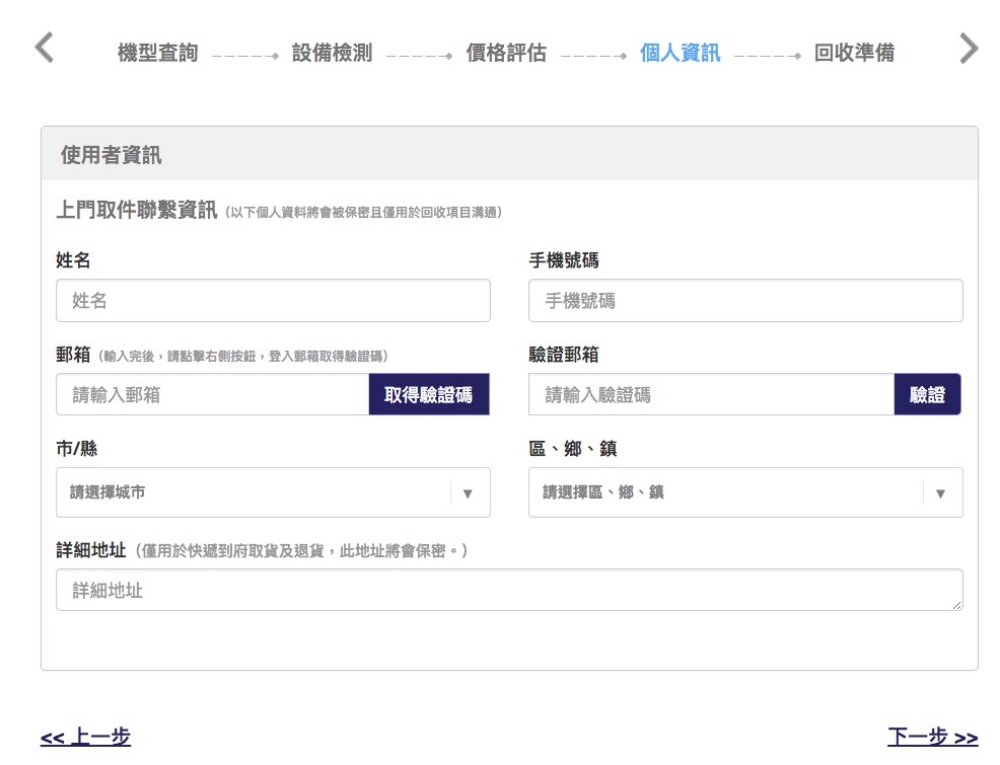Screen dimensions: 1000x765
Task: Proceed via the 下一步 >> link
Action: 932,738
